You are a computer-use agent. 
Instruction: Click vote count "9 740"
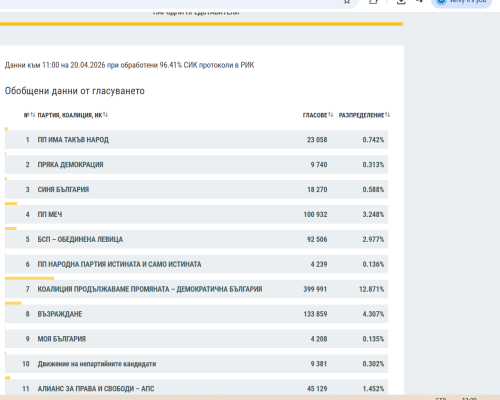(x=319, y=165)
